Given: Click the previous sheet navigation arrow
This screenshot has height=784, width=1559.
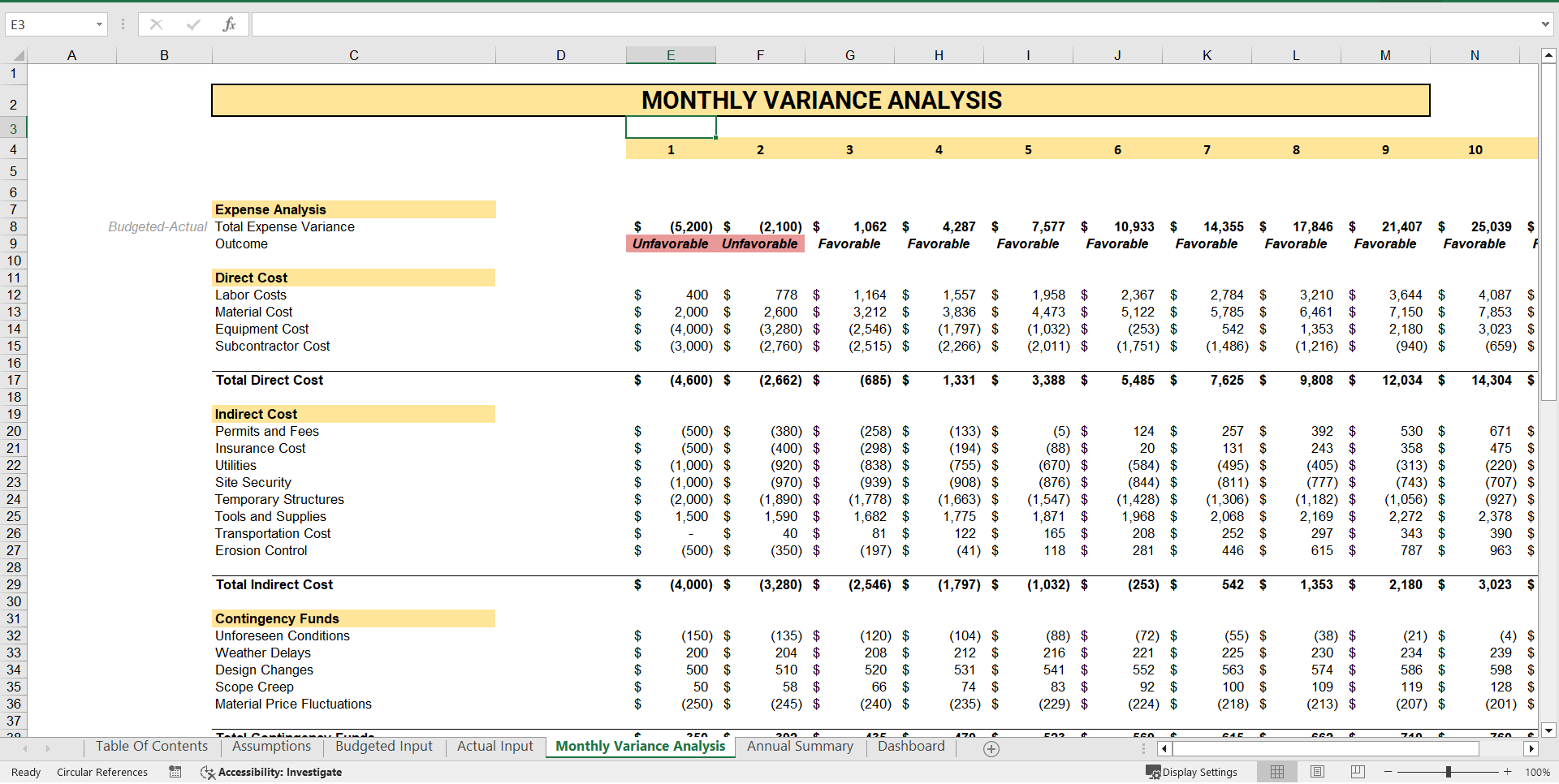Looking at the screenshot, I should [25, 748].
